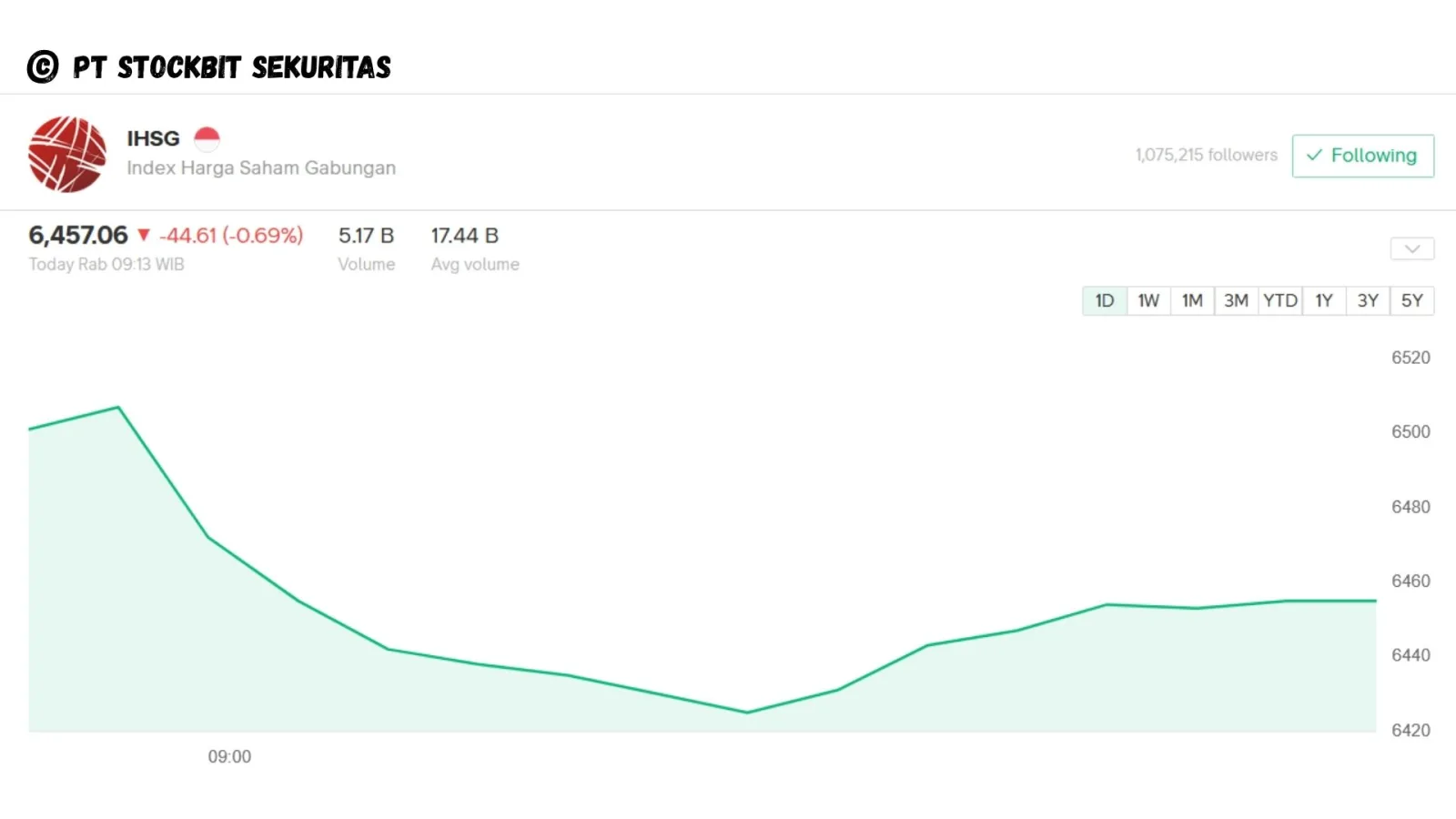Image resolution: width=1456 pixels, height=819 pixels.
Task: Expand the chevron dropdown above range tabs
Action: coord(1412,248)
